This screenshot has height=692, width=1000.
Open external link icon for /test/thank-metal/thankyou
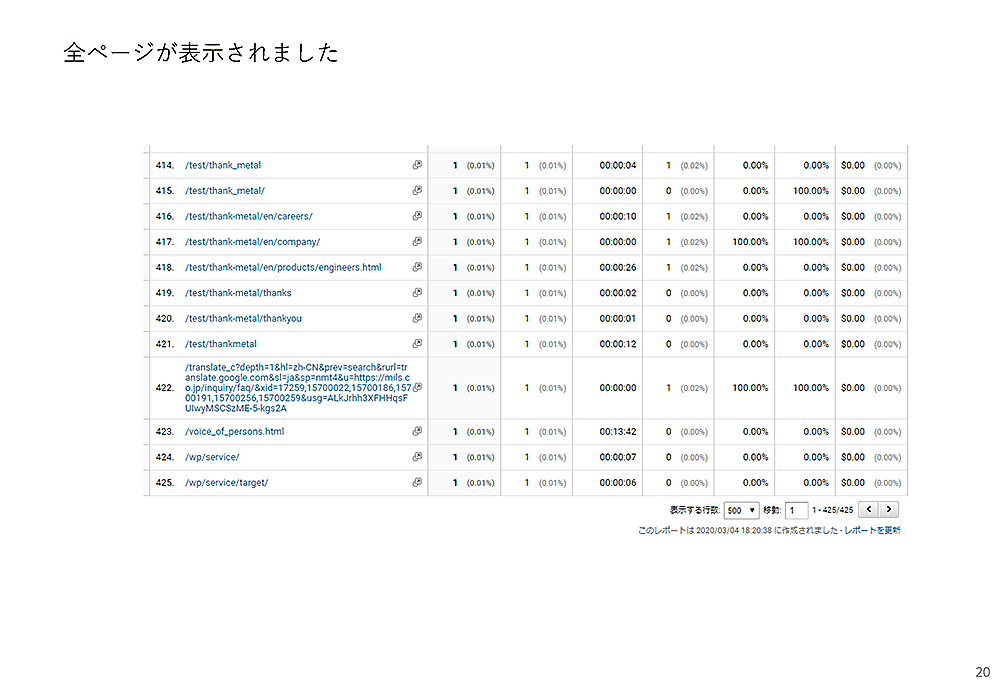pyautogui.click(x=417, y=318)
